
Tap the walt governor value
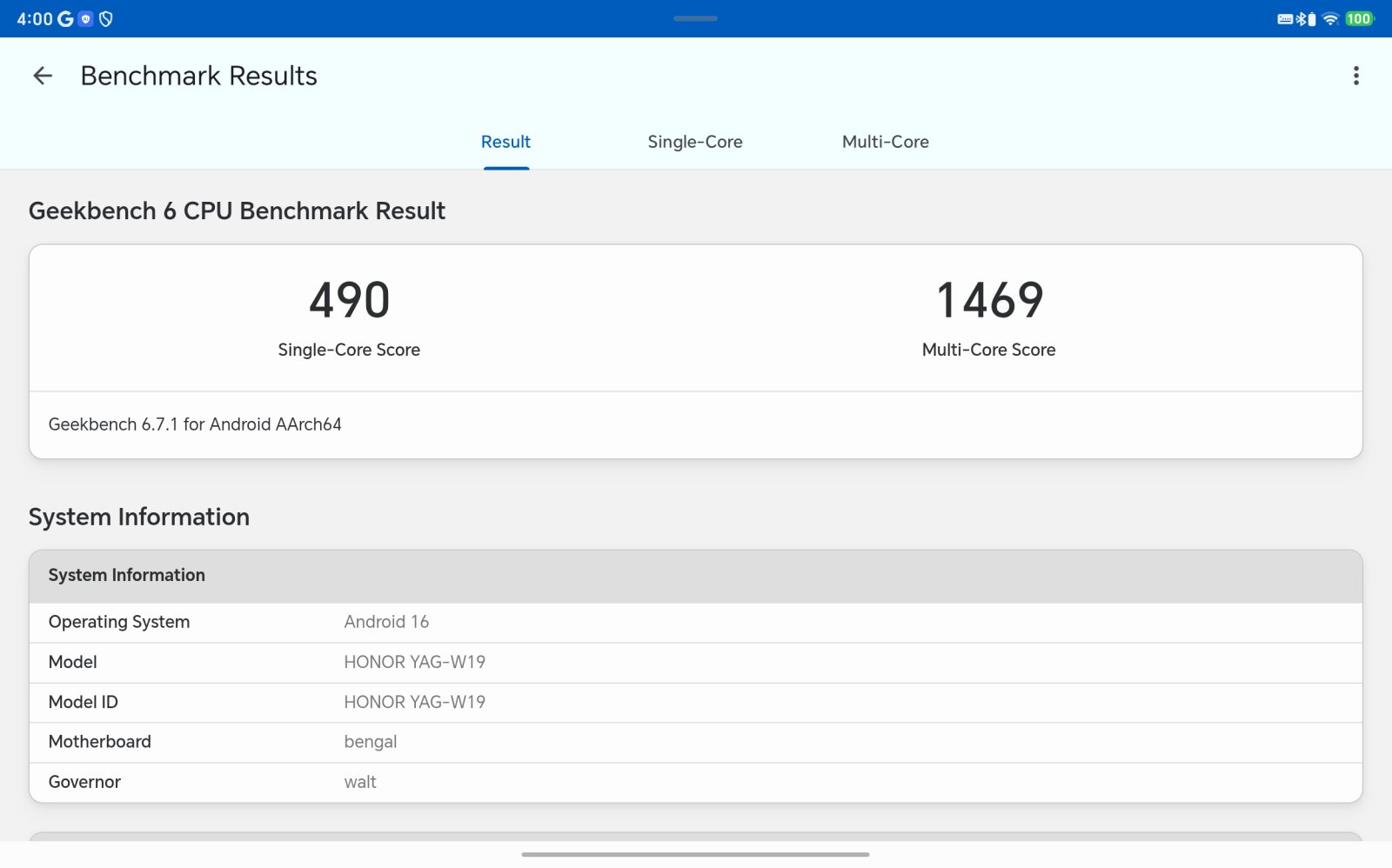pyautogui.click(x=360, y=782)
